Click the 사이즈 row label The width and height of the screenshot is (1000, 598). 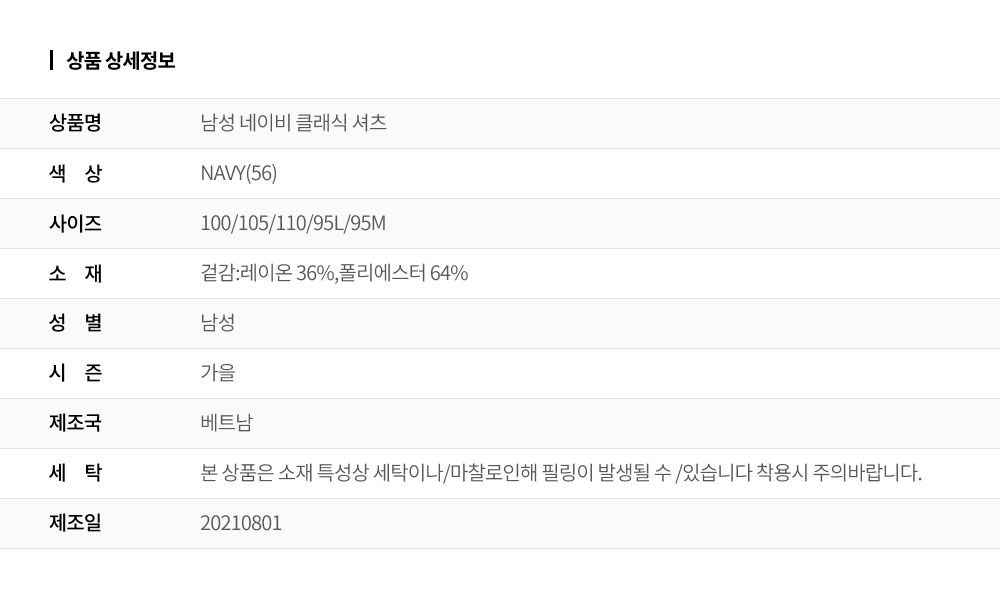(x=76, y=223)
